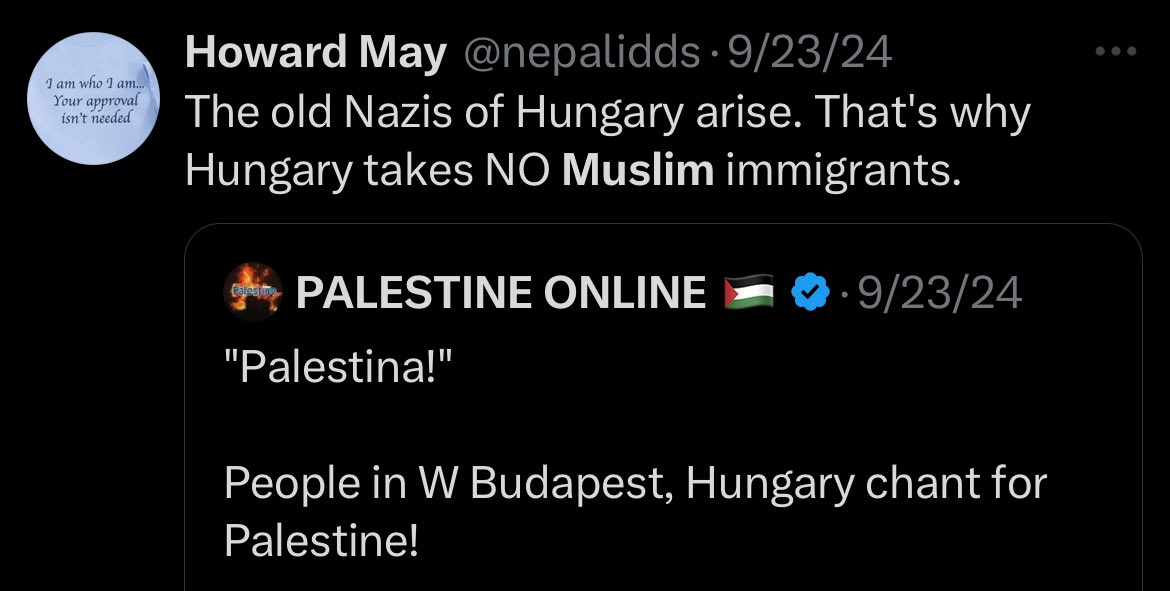The width and height of the screenshot is (1170, 591).
Task: Open the quoted tweet's 9/23/24 timestamp
Action: pyautogui.click(x=939, y=293)
